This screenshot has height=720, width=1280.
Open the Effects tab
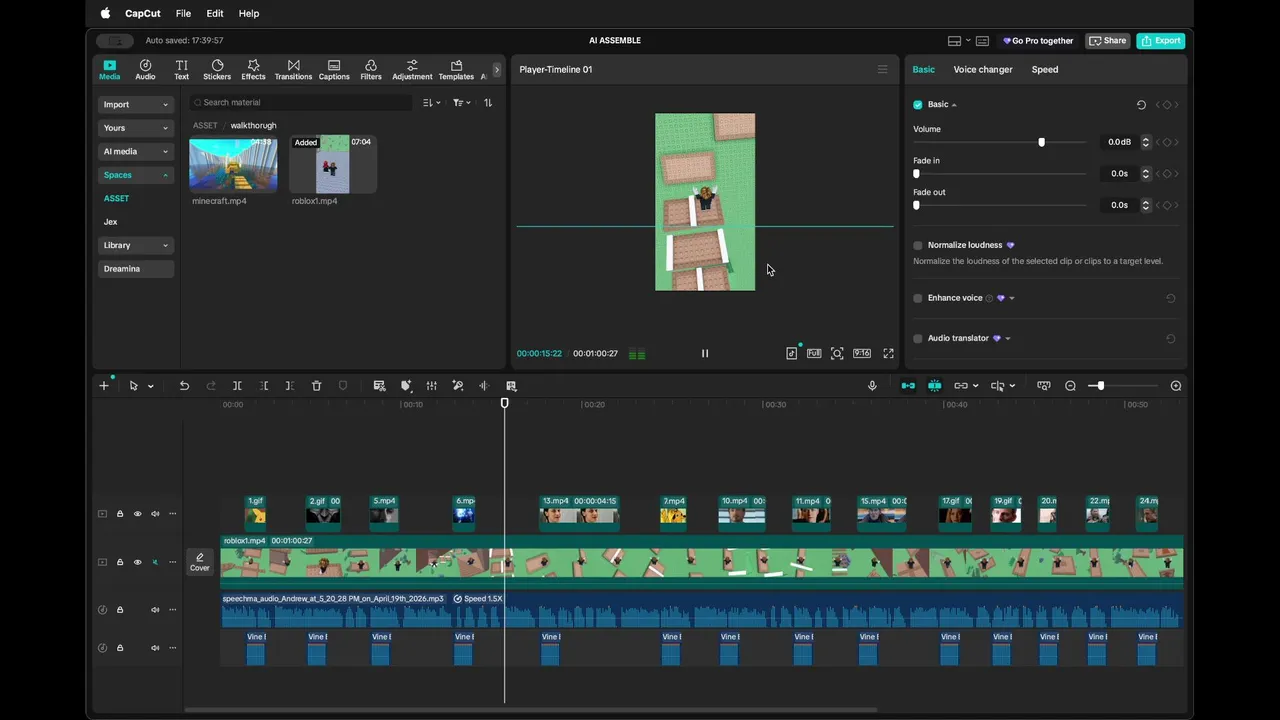tap(253, 69)
